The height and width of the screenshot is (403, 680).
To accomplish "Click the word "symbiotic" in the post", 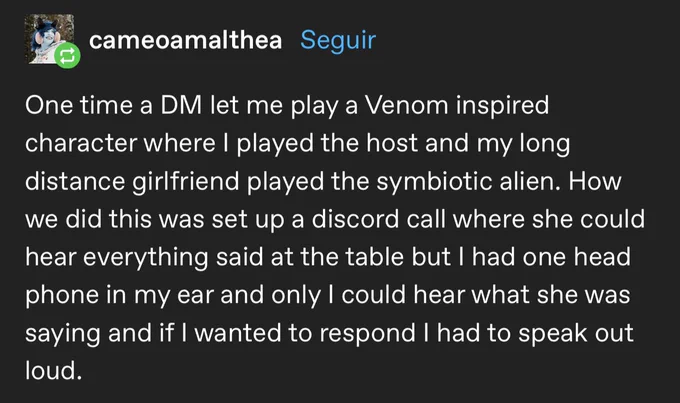I will pos(434,181).
